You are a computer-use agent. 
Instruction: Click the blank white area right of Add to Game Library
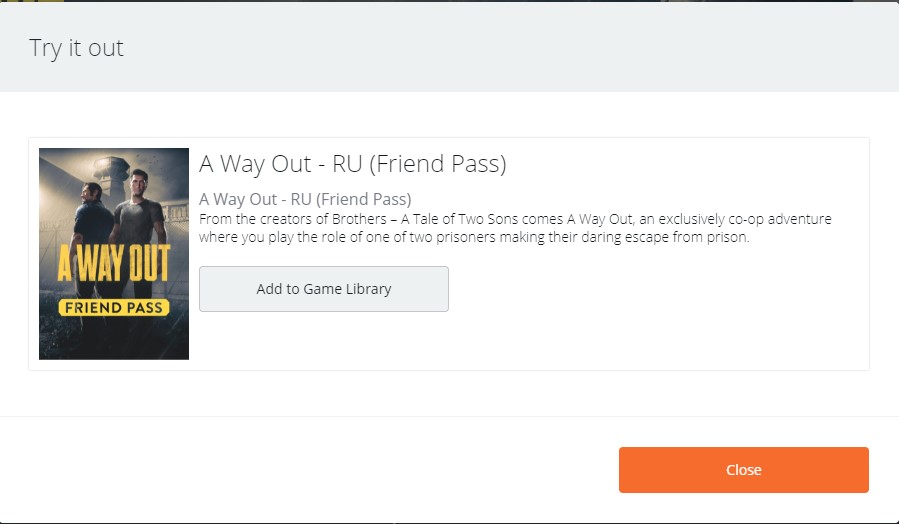650,289
